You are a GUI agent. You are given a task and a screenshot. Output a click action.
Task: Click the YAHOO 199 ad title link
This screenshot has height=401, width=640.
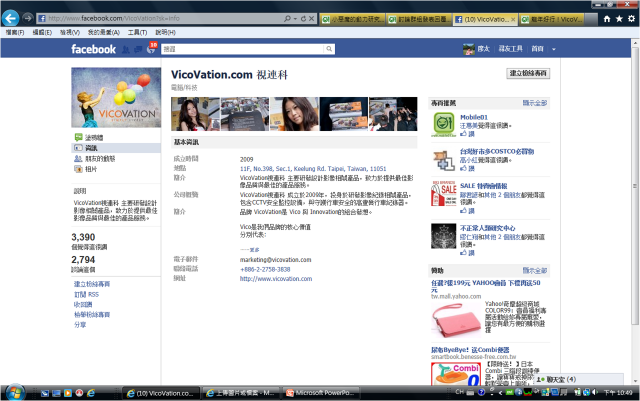[x=486, y=286]
